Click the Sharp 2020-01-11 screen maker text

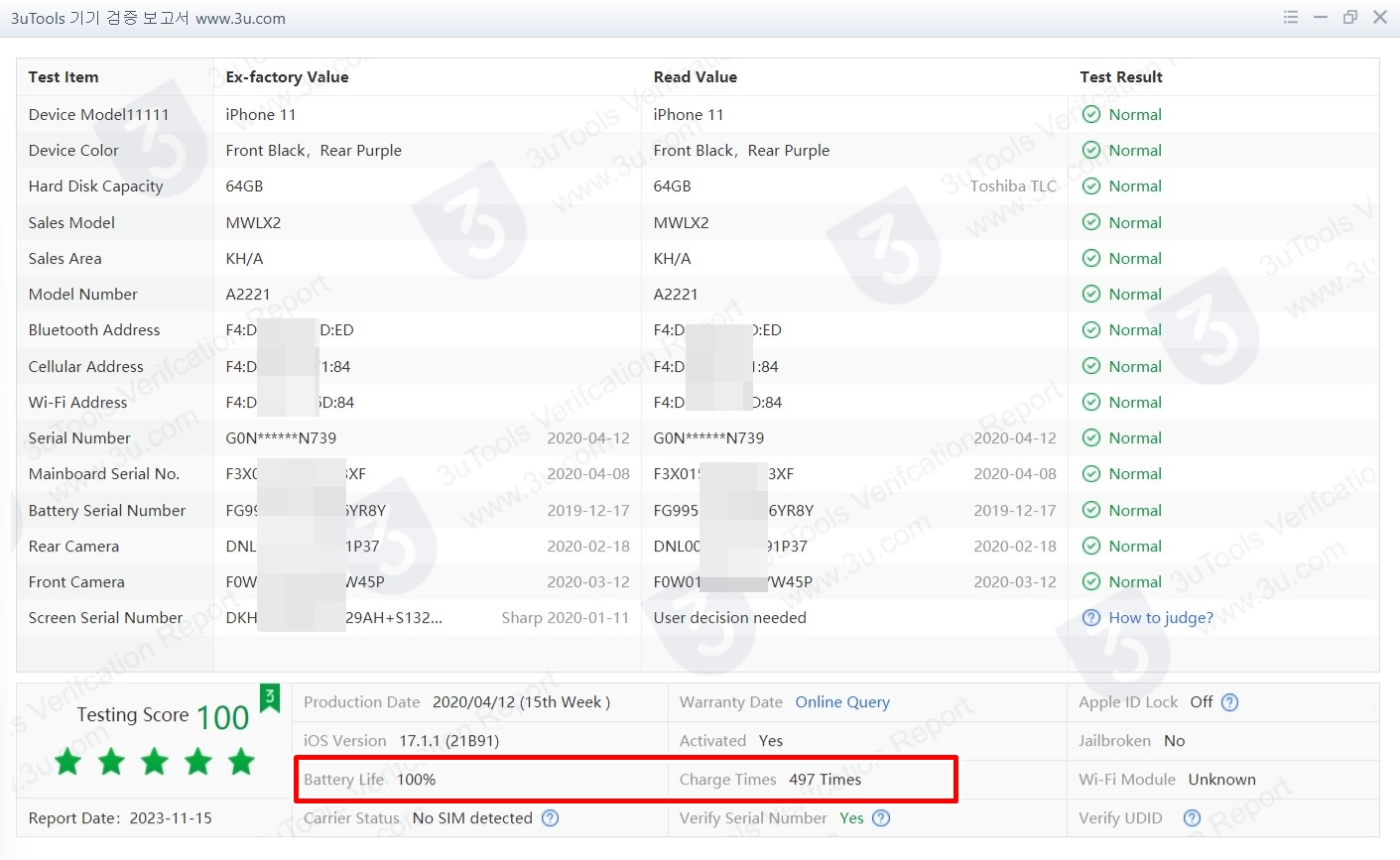[566, 618]
